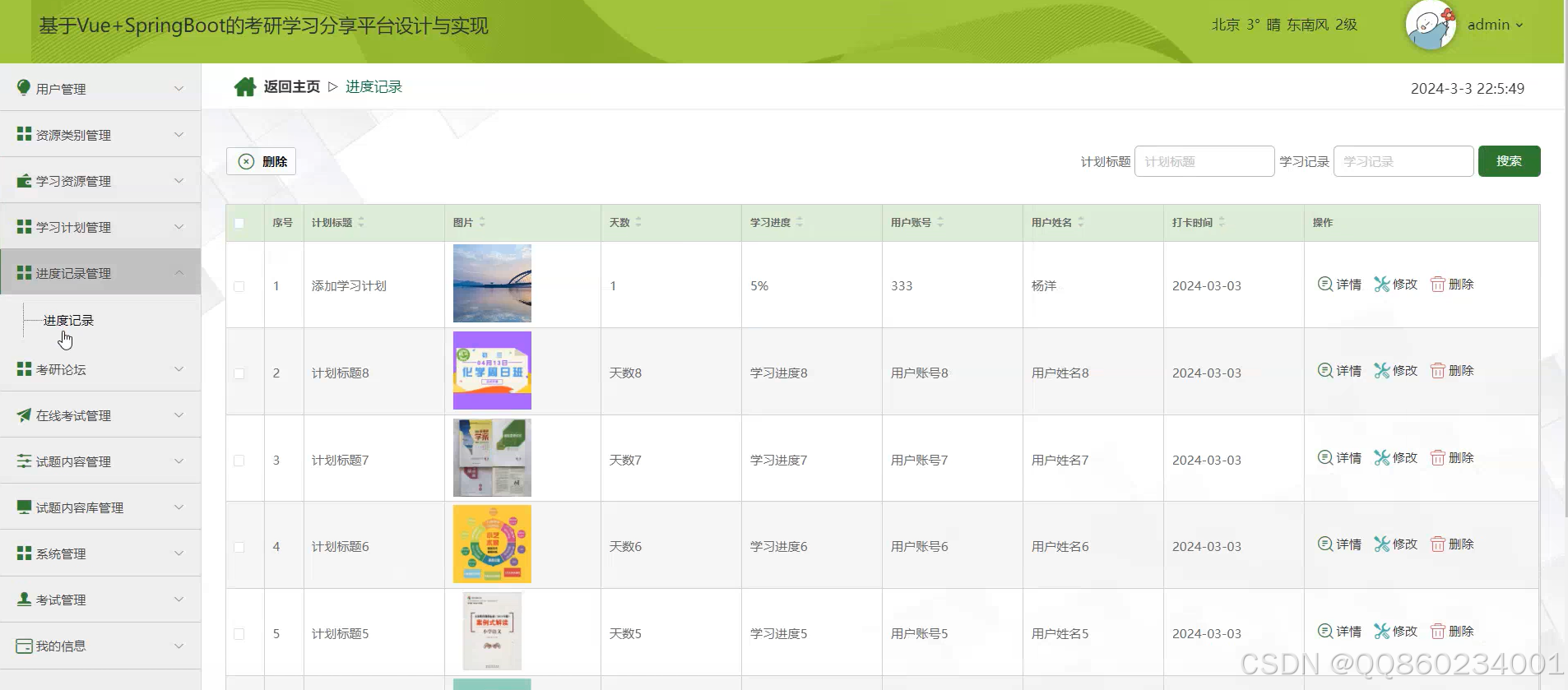
Task: Click the 在线考试管理 paper-plane icon
Action: pos(24,415)
